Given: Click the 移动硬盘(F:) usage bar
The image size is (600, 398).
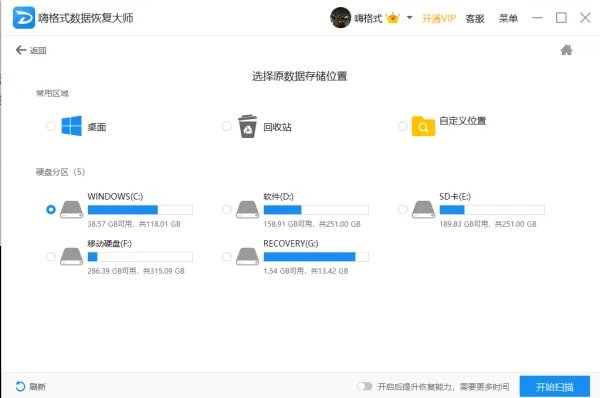Looking at the screenshot, I should pyautogui.click(x=140, y=257).
